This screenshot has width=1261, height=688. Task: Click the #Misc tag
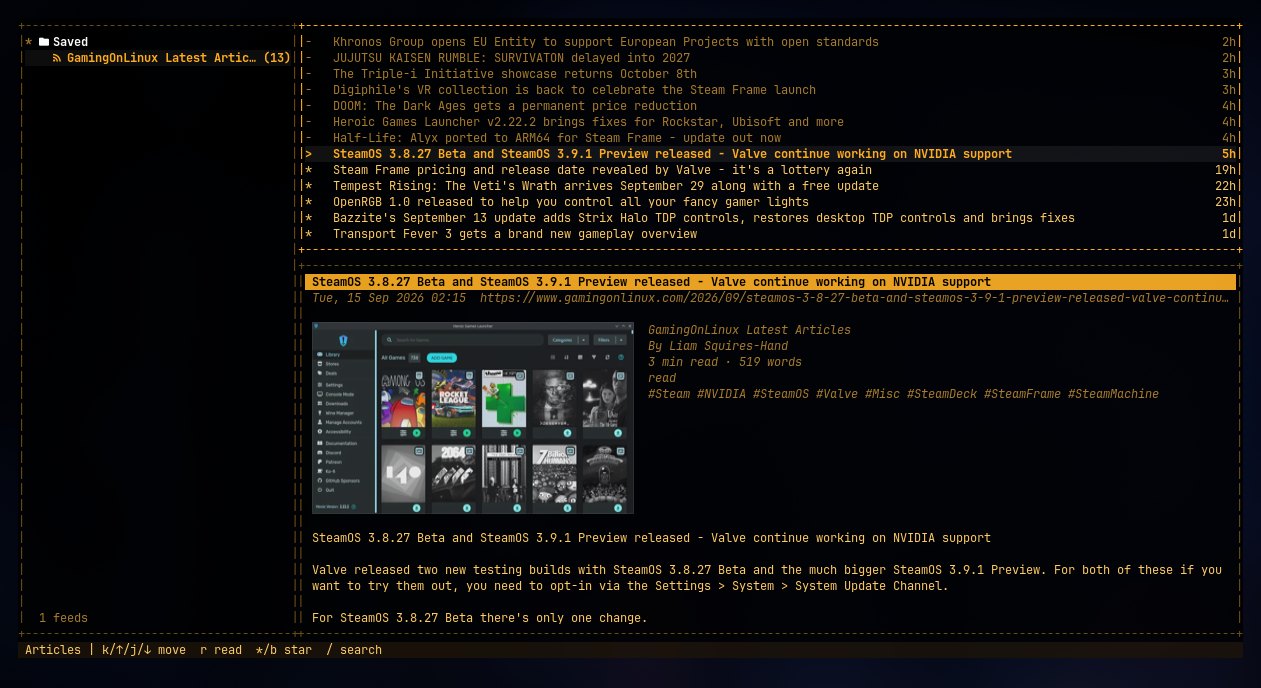tap(882, 394)
